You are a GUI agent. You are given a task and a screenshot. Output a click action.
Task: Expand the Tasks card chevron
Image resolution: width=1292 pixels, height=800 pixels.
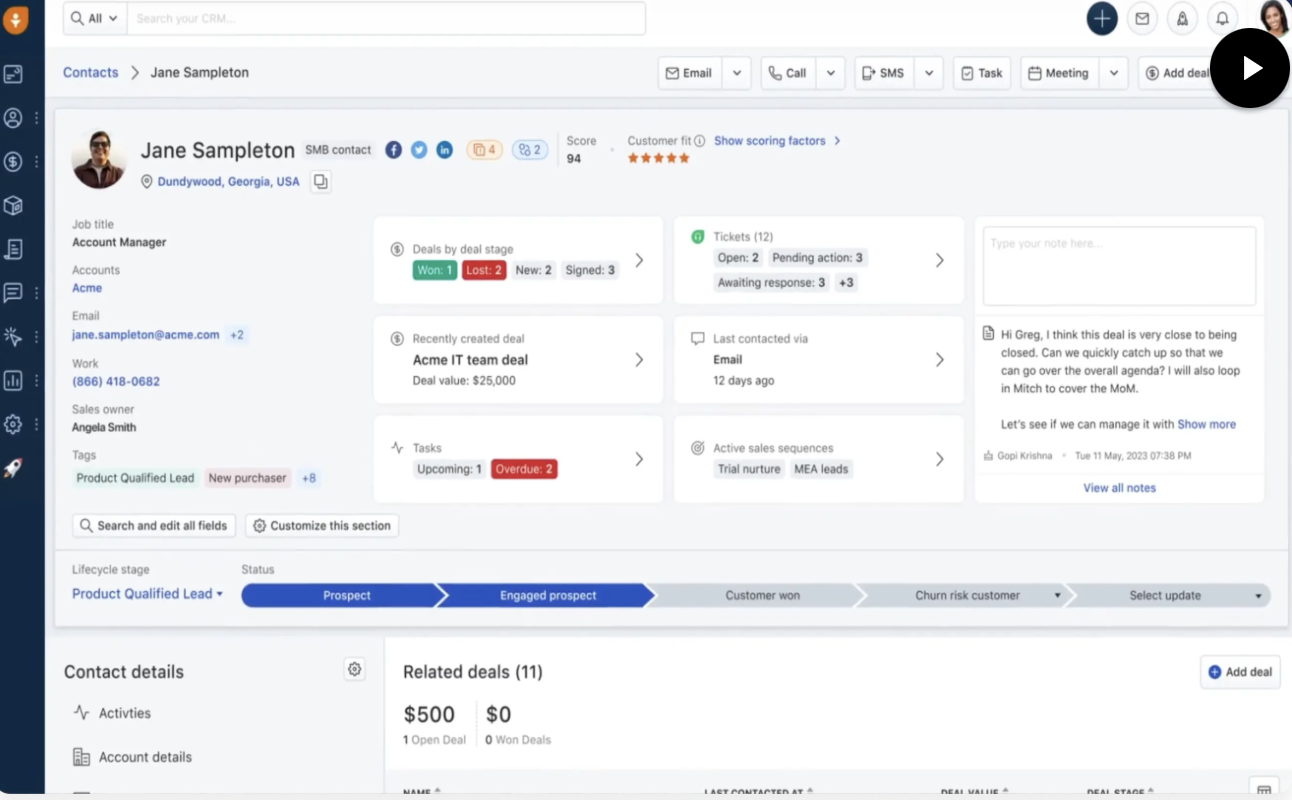tap(639, 459)
